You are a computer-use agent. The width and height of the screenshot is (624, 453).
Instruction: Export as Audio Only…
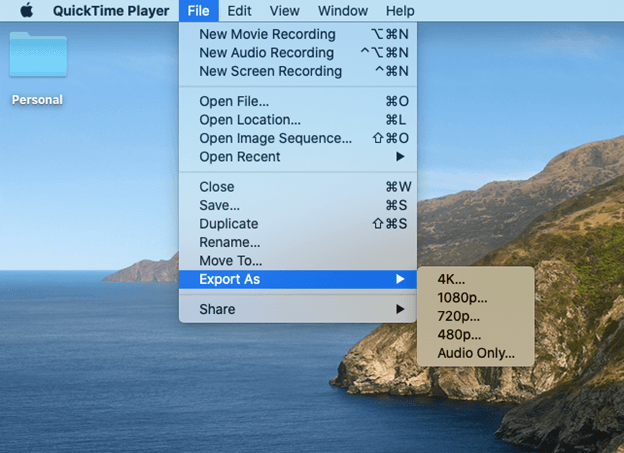point(476,353)
